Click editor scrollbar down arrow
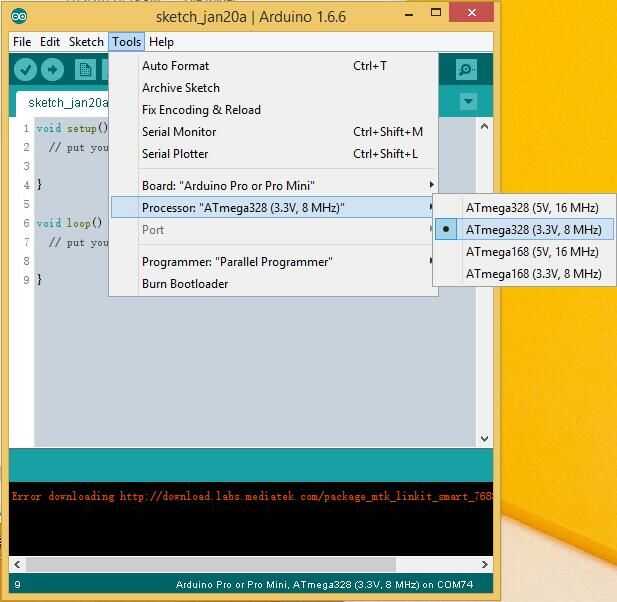The image size is (617, 602). click(x=484, y=438)
